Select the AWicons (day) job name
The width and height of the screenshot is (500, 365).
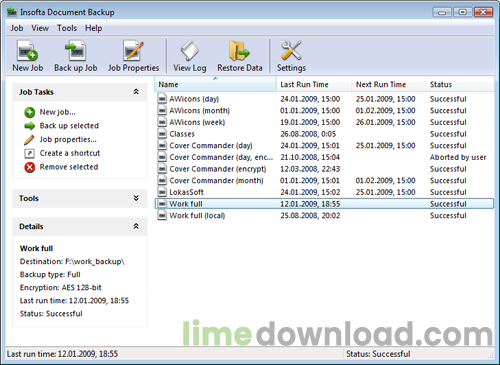[x=194, y=99]
